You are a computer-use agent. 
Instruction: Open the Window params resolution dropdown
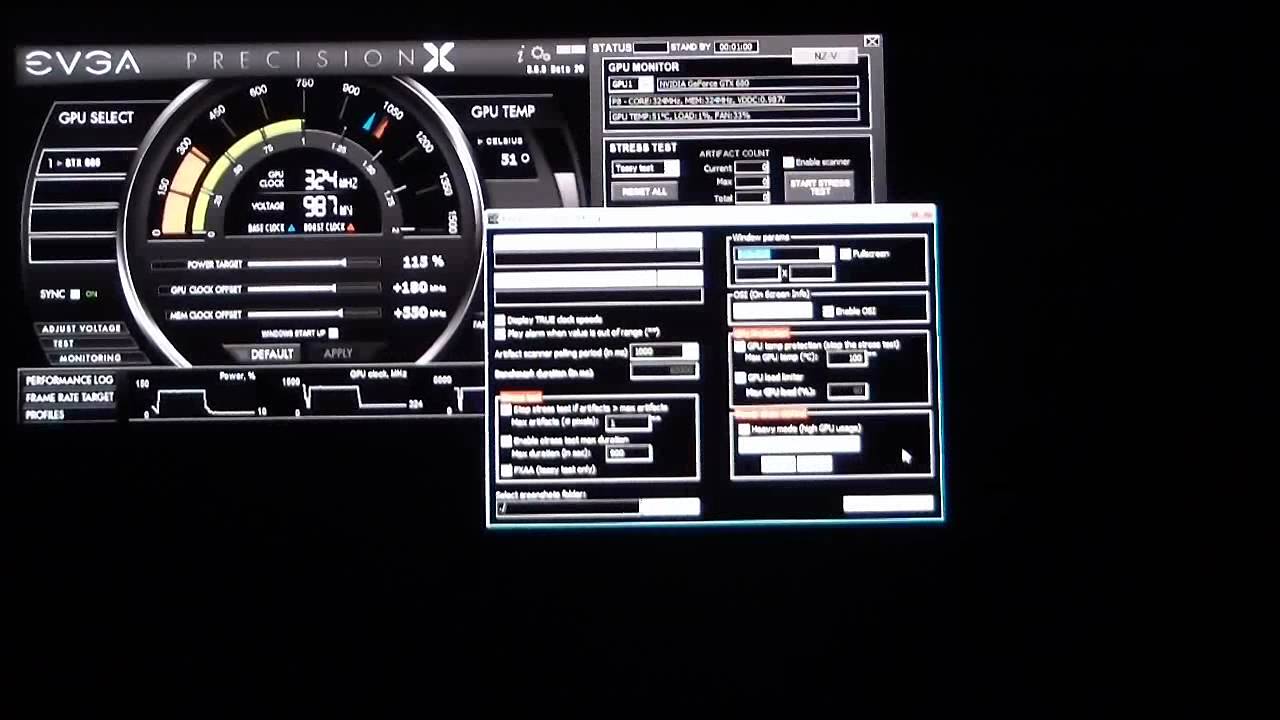pyautogui.click(x=784, y=254)
